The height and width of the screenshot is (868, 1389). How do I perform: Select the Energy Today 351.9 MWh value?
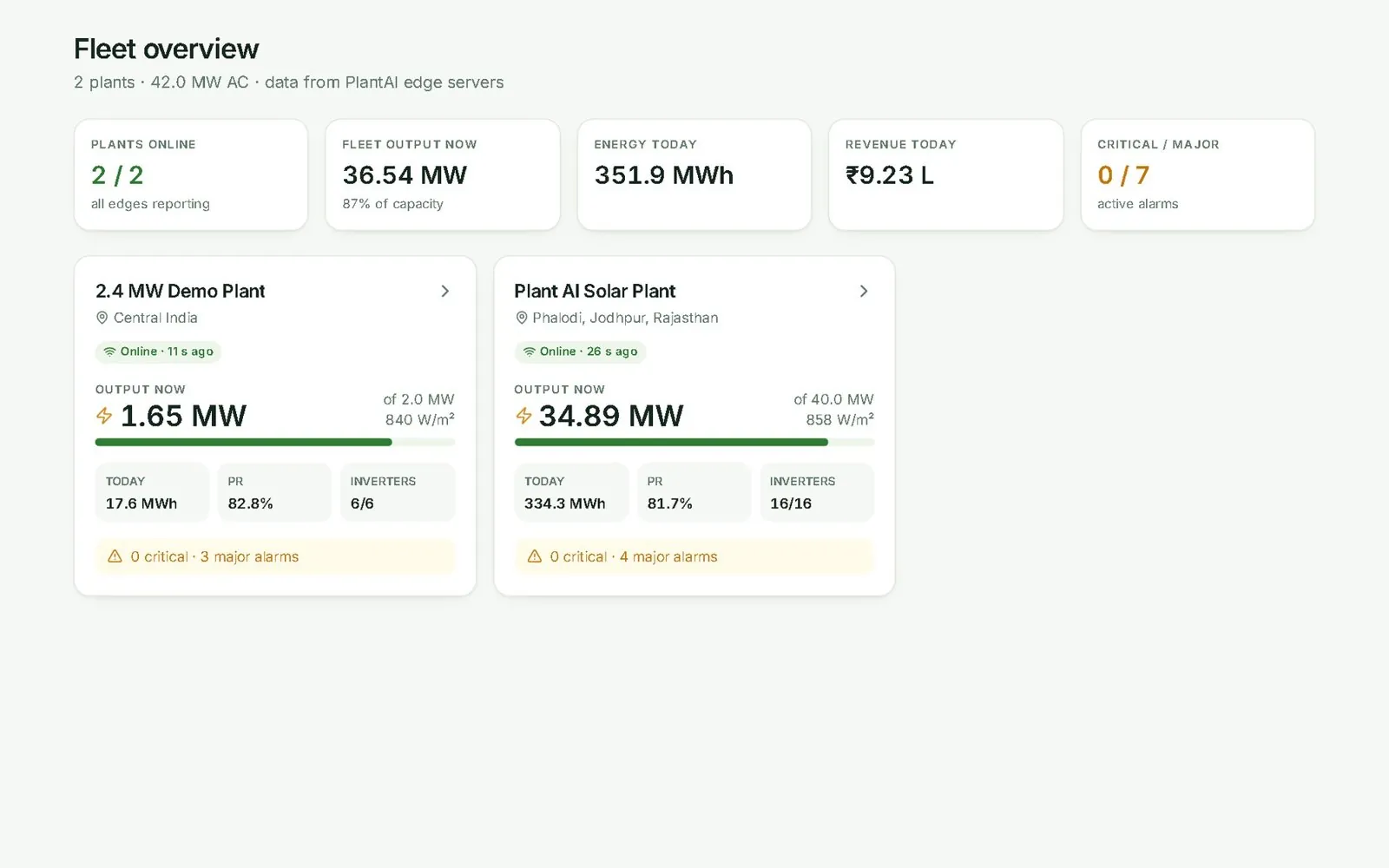[663, 175]
